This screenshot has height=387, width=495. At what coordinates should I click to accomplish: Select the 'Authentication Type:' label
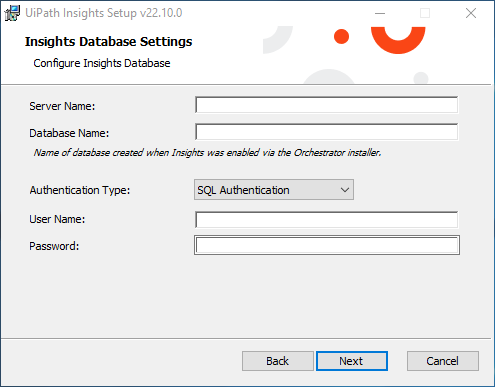pyautogui.click(x=80, y=190)
